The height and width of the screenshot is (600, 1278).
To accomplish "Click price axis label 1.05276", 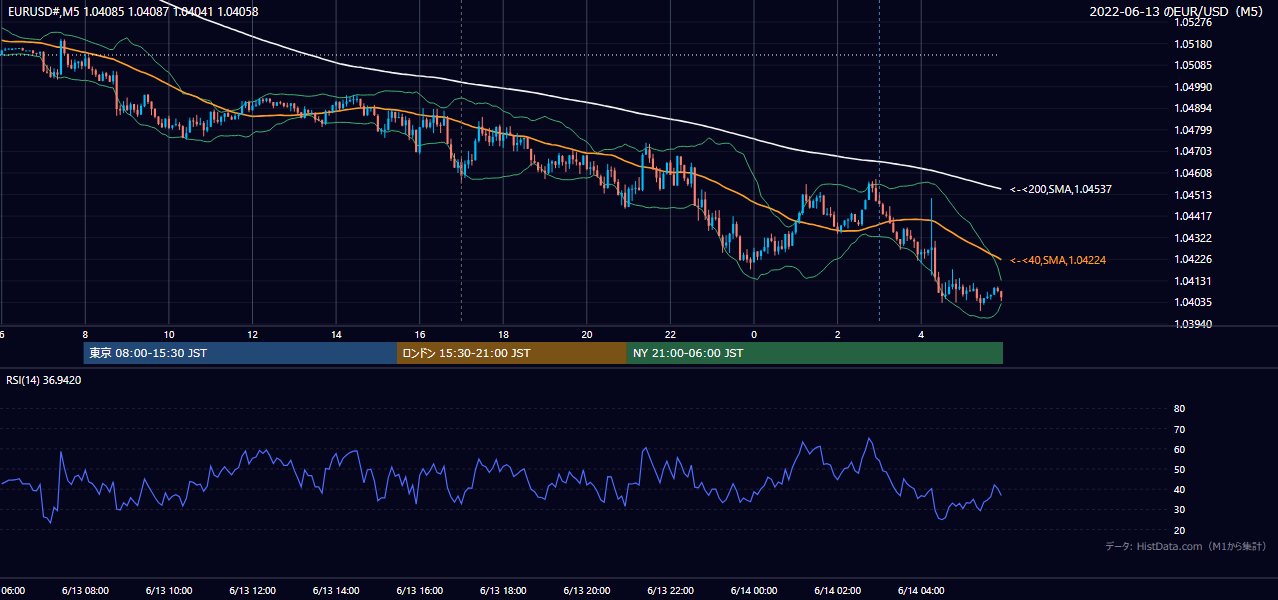I will point(1194,23).
